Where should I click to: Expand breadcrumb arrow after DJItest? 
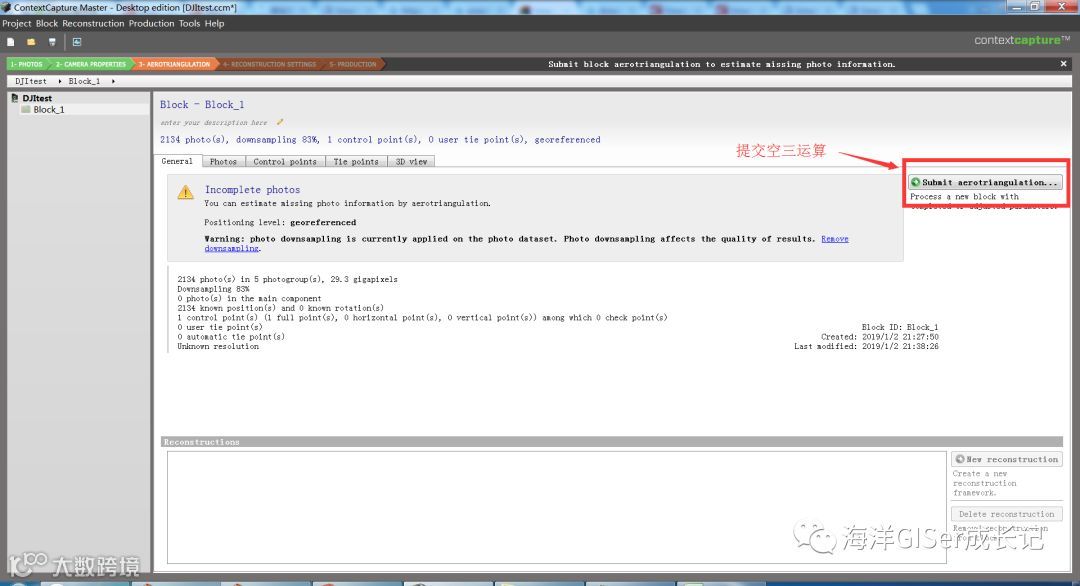(59, 81)
